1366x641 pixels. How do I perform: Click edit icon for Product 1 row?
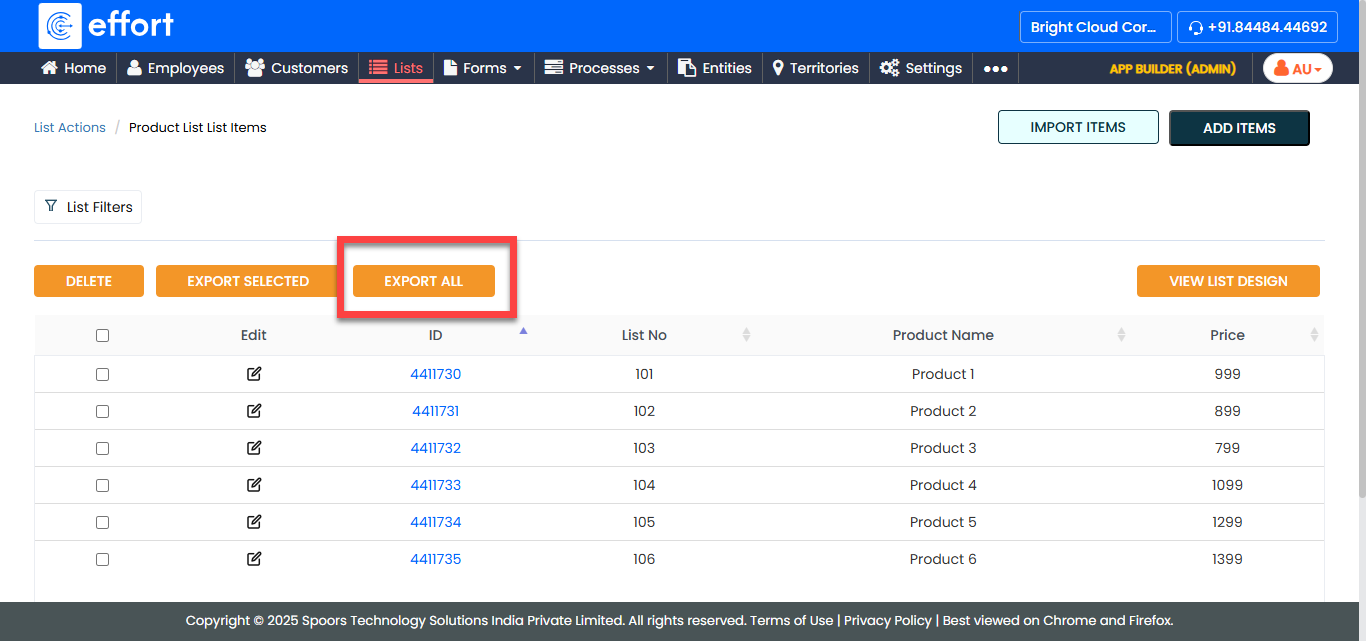[x=254, y=374]
